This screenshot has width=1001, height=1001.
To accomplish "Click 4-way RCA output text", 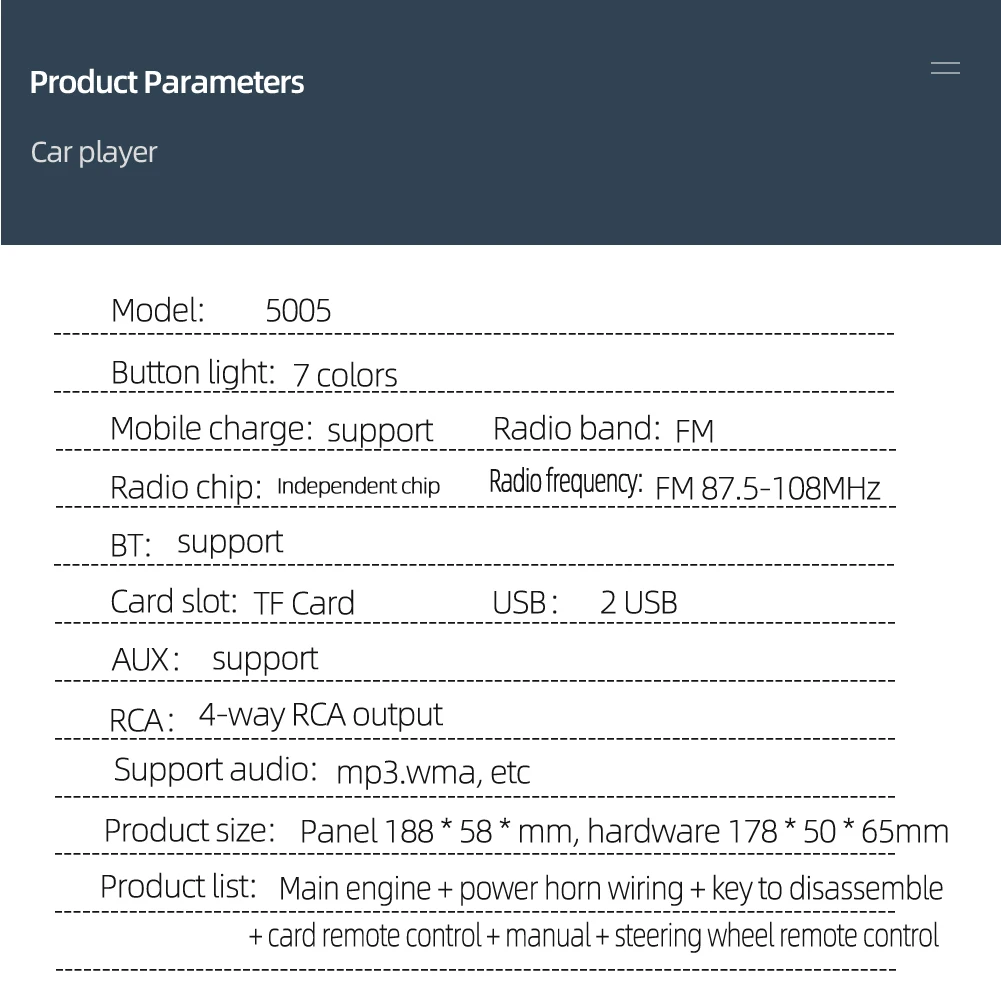I will pos(320,715).
